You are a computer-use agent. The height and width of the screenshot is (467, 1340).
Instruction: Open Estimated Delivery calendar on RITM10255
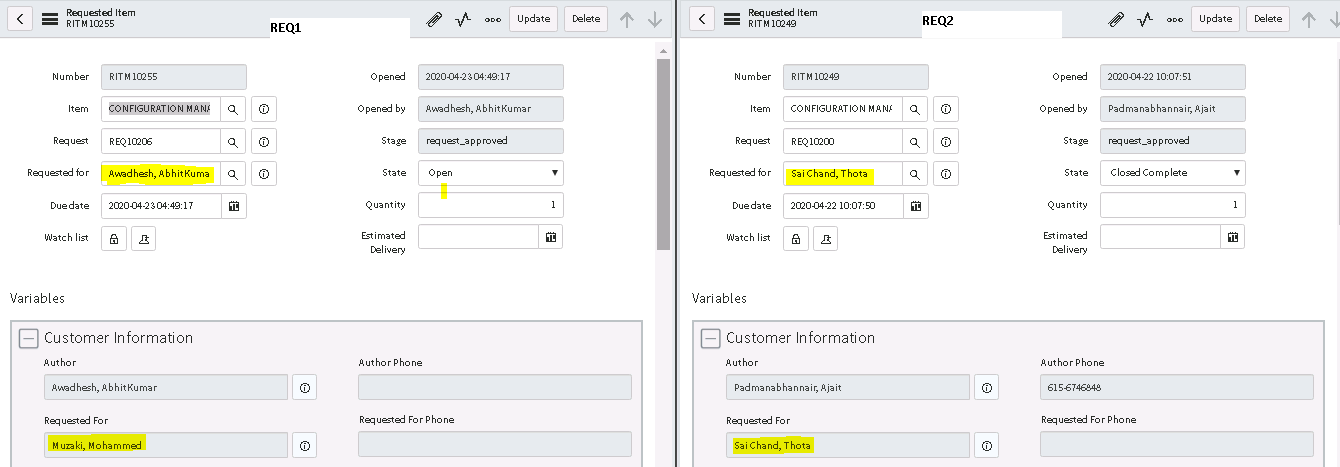pyautogui.click(x=551, y=237)
